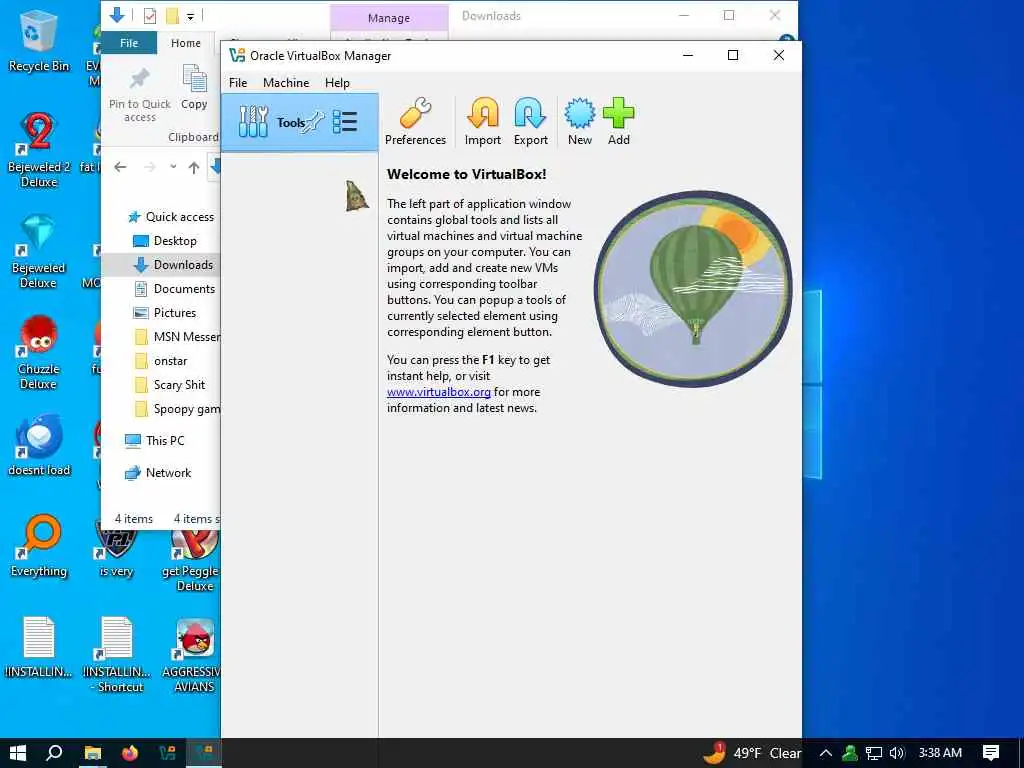The height and width of the screenshot is (768, 1024).
Task: Select the !INSTALLIN... text file icon
Action: (39, 647)
